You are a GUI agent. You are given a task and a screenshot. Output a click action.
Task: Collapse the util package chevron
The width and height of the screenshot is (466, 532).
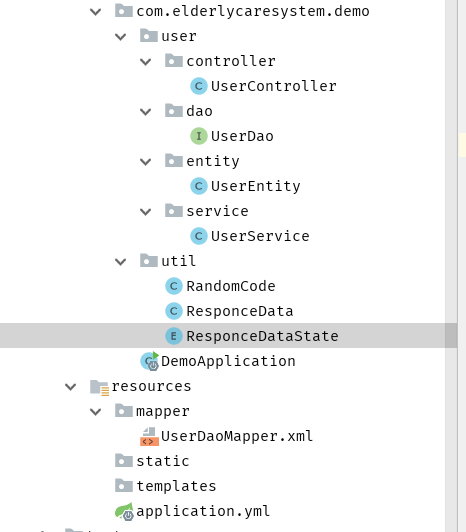(120, 262)
